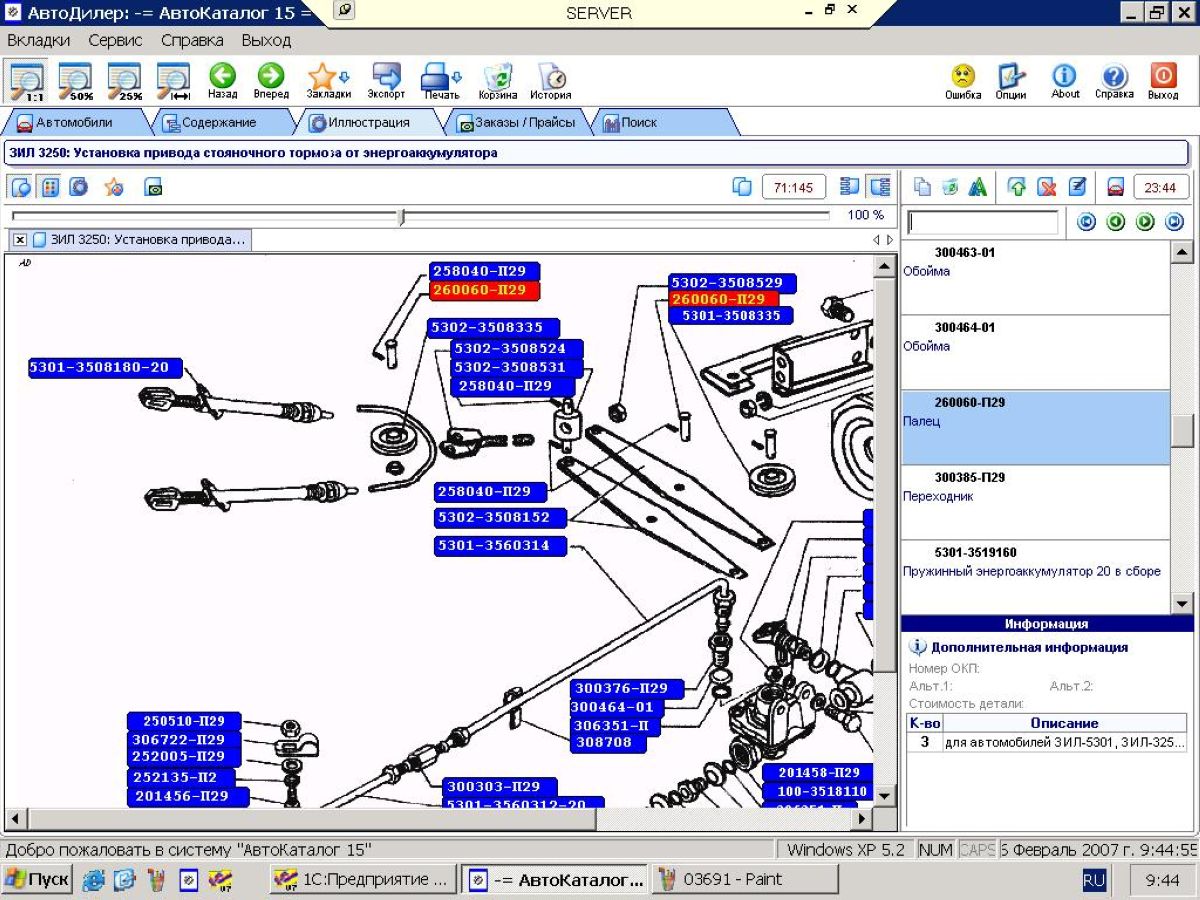Click parts list scrollbar down arrow
The image size is (1200, 900).
tap(1182, 604)
